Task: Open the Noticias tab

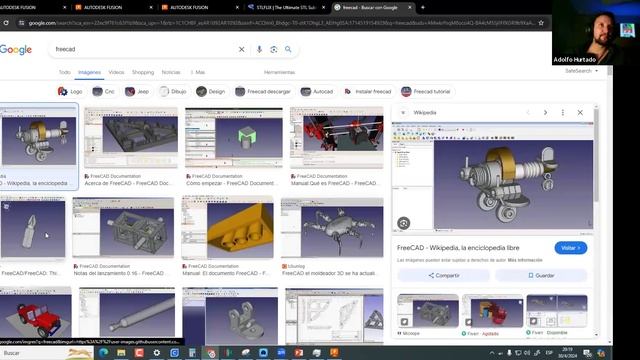Action: click(171, 72)
